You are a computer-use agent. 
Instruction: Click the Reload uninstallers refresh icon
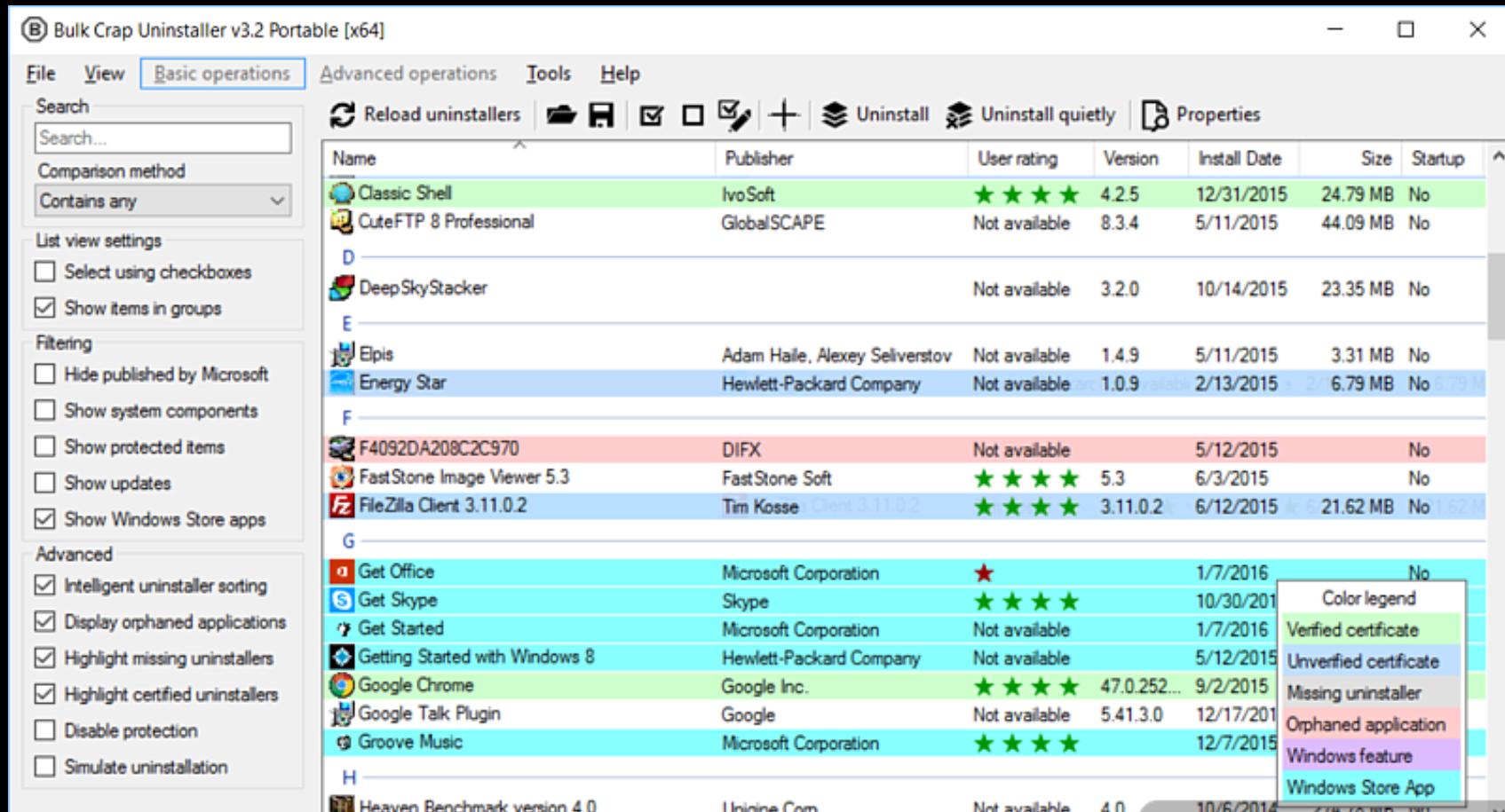(x=342, y=114)
